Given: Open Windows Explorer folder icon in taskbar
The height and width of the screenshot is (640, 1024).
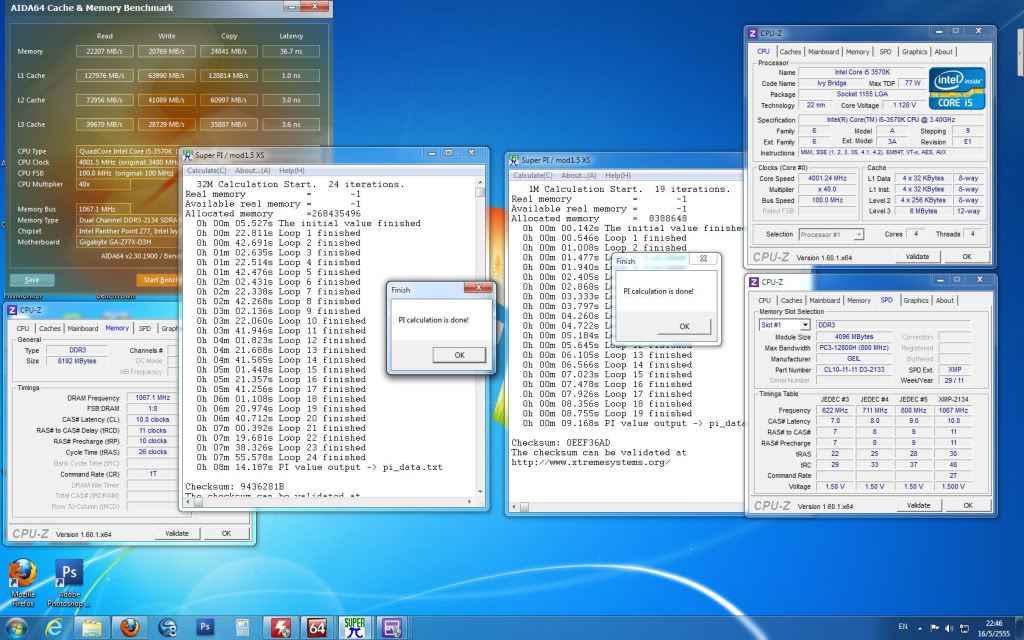Looking at the screenshot, I should click(x=91, y=628).
